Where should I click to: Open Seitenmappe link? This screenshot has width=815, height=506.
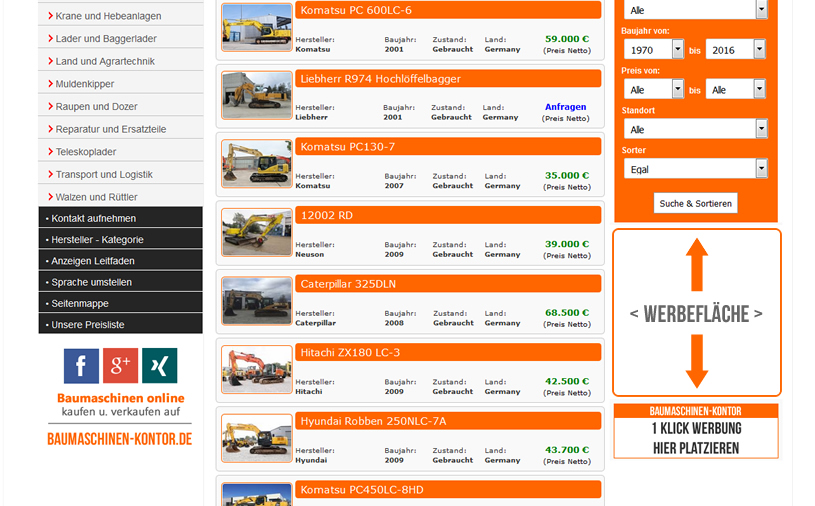pyautogui.click(x=121, y=303)
